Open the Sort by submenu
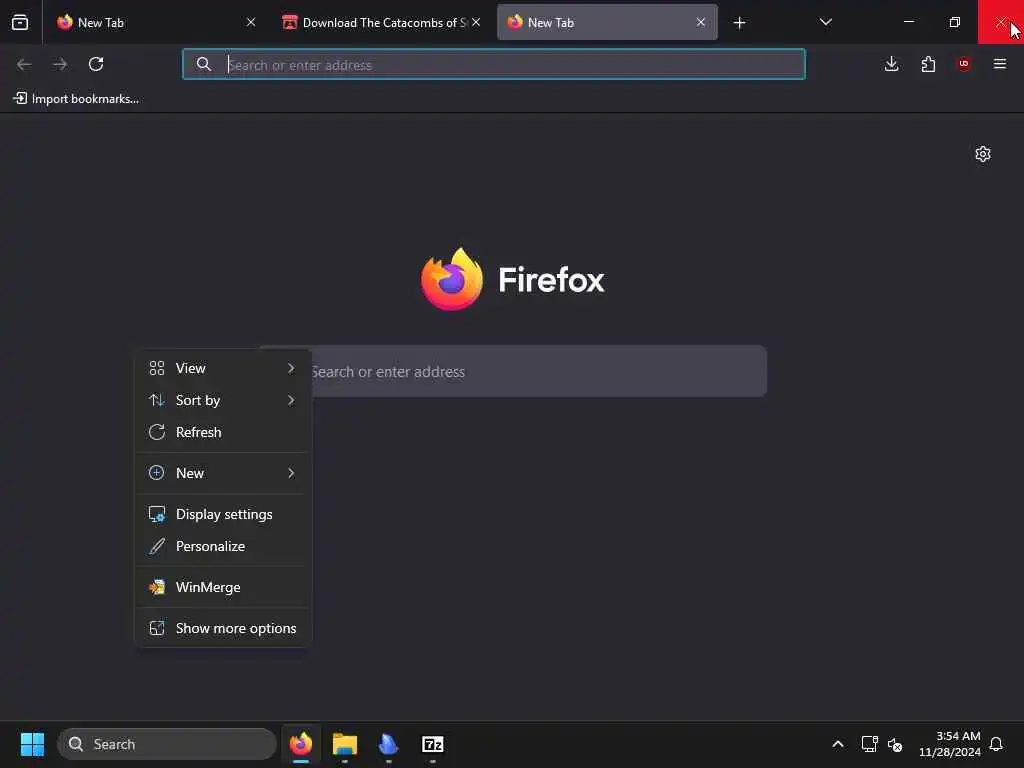 pos(223,400)
